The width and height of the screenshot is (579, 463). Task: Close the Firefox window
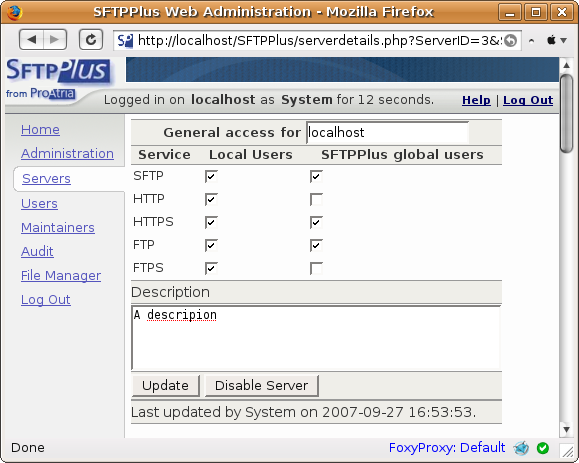562,12
